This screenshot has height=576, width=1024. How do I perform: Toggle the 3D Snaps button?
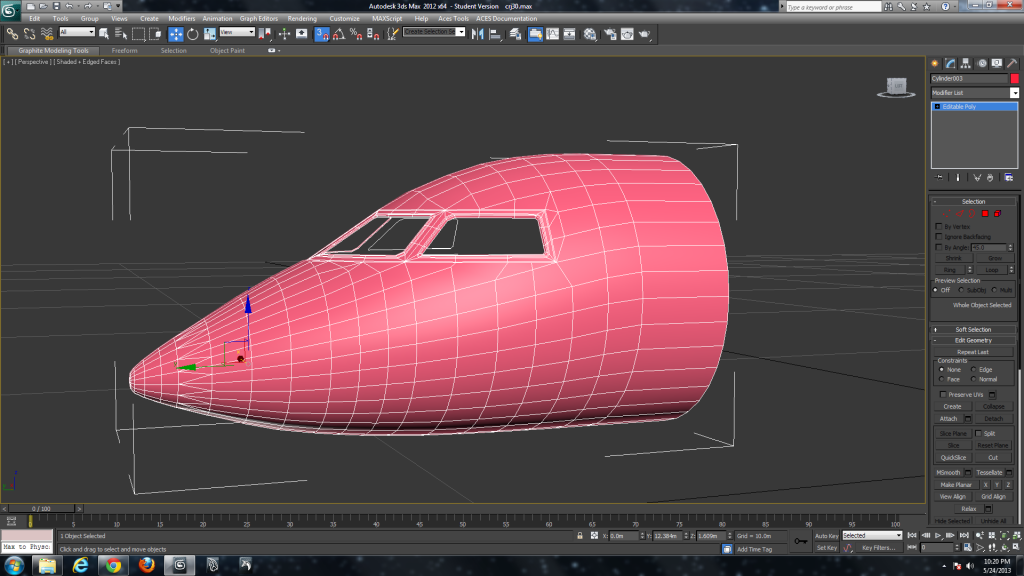coord(322,33)
